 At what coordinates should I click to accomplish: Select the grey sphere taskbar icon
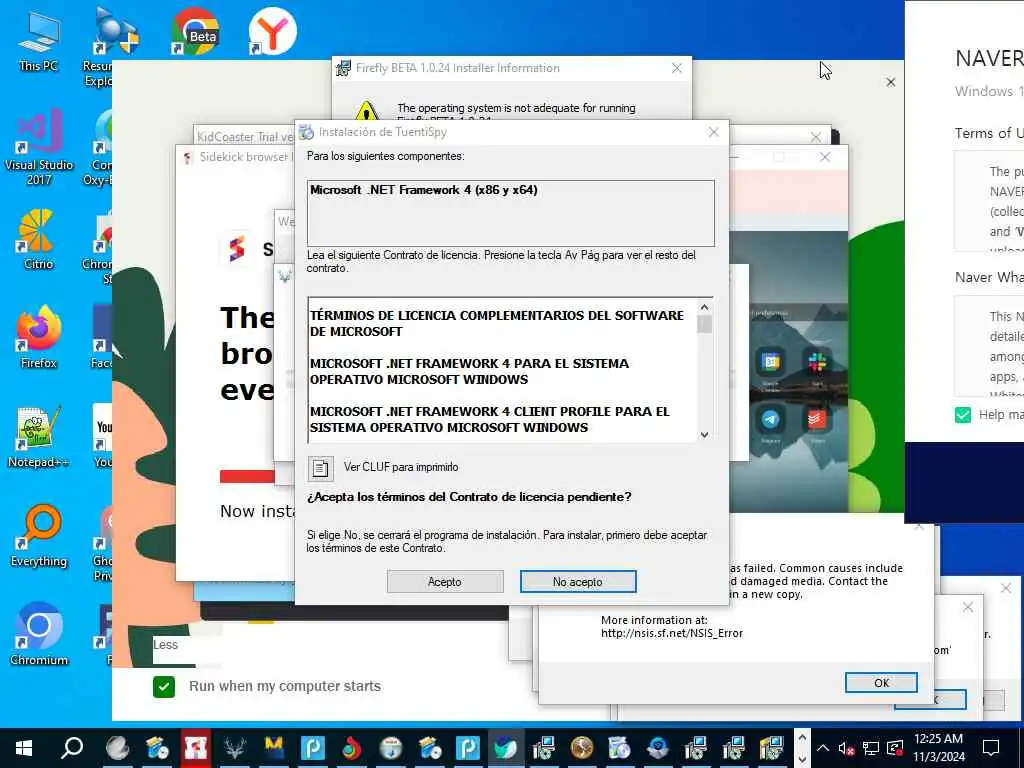[118, 748]
